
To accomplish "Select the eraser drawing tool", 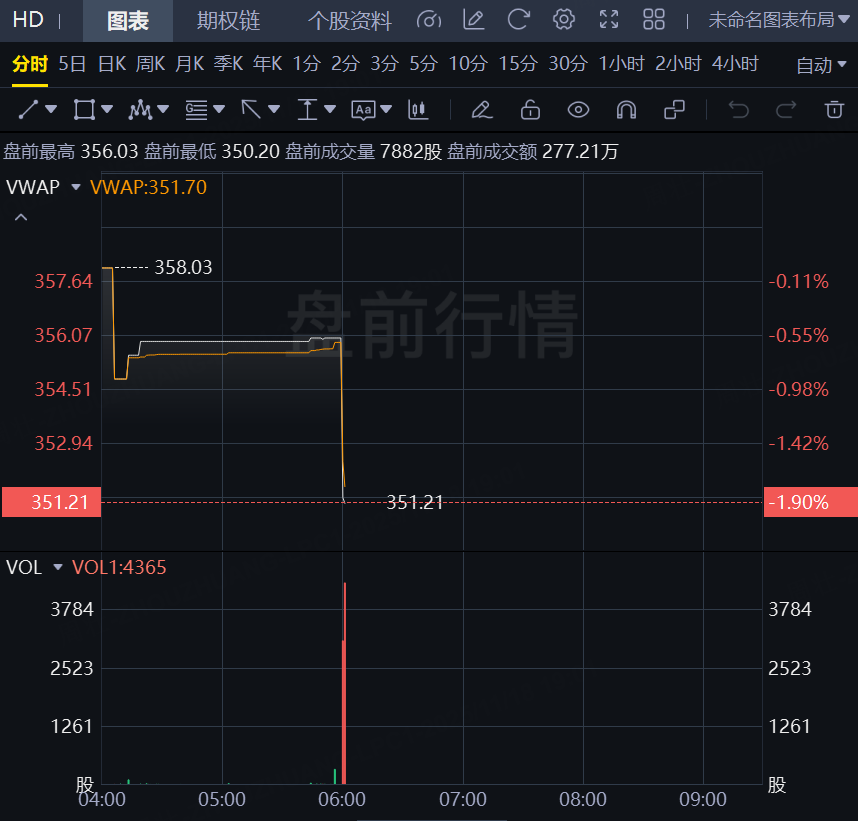I will [481, 109].
